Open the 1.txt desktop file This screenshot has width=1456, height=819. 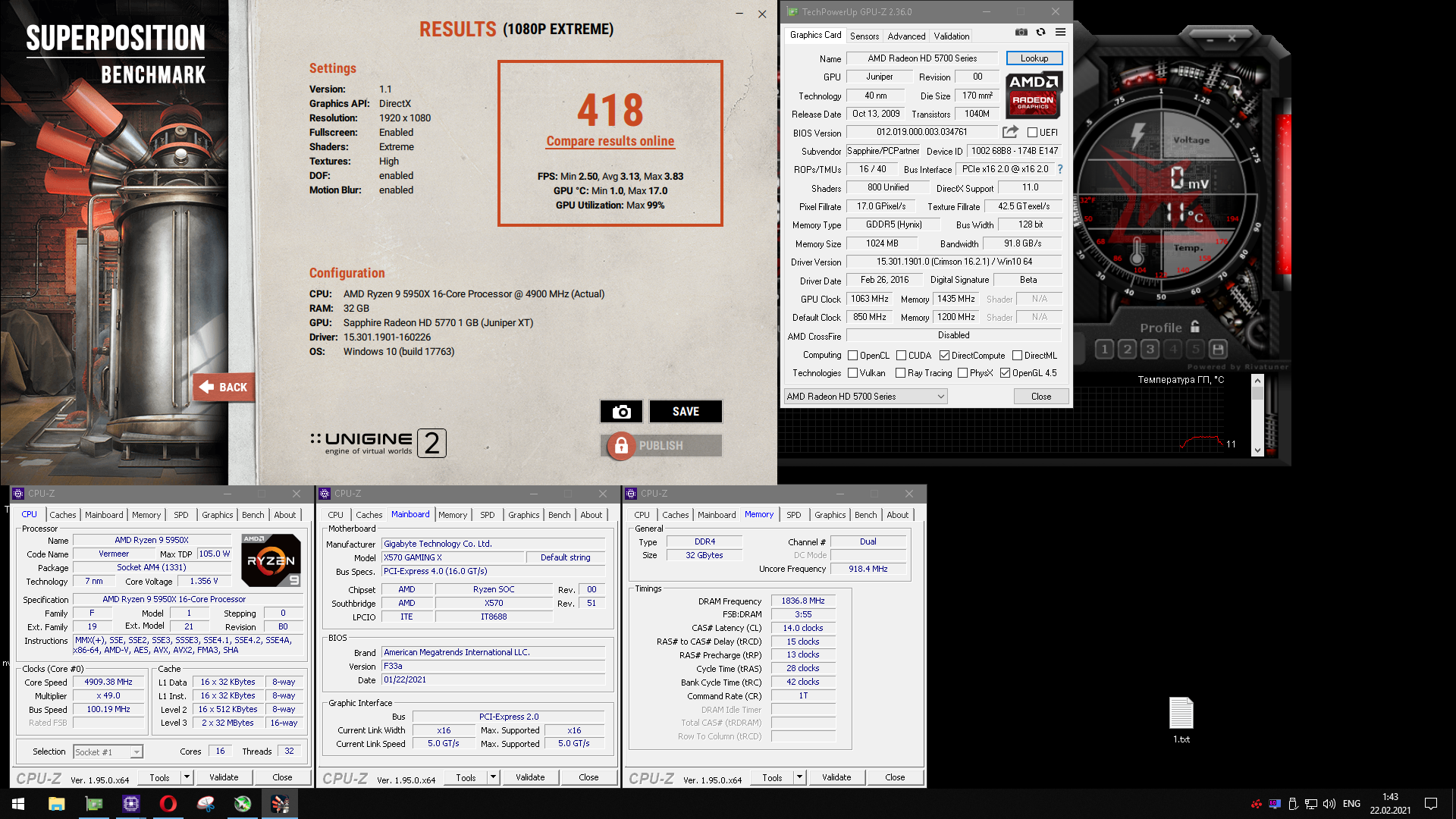click(x=1181, y=720)
